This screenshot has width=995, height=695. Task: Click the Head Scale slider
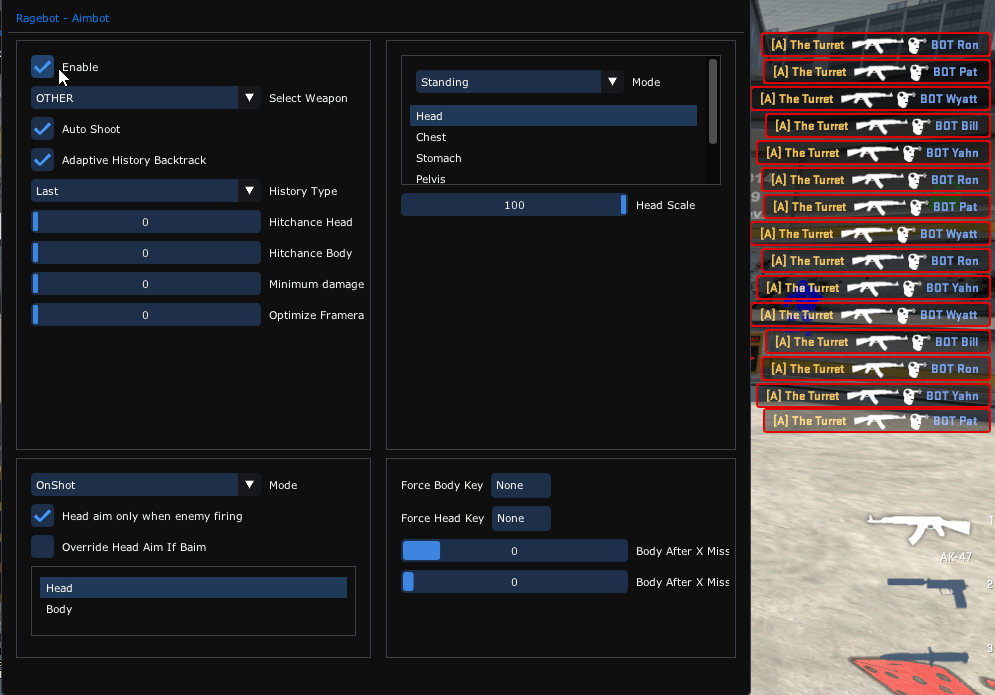tap(514, 205)
